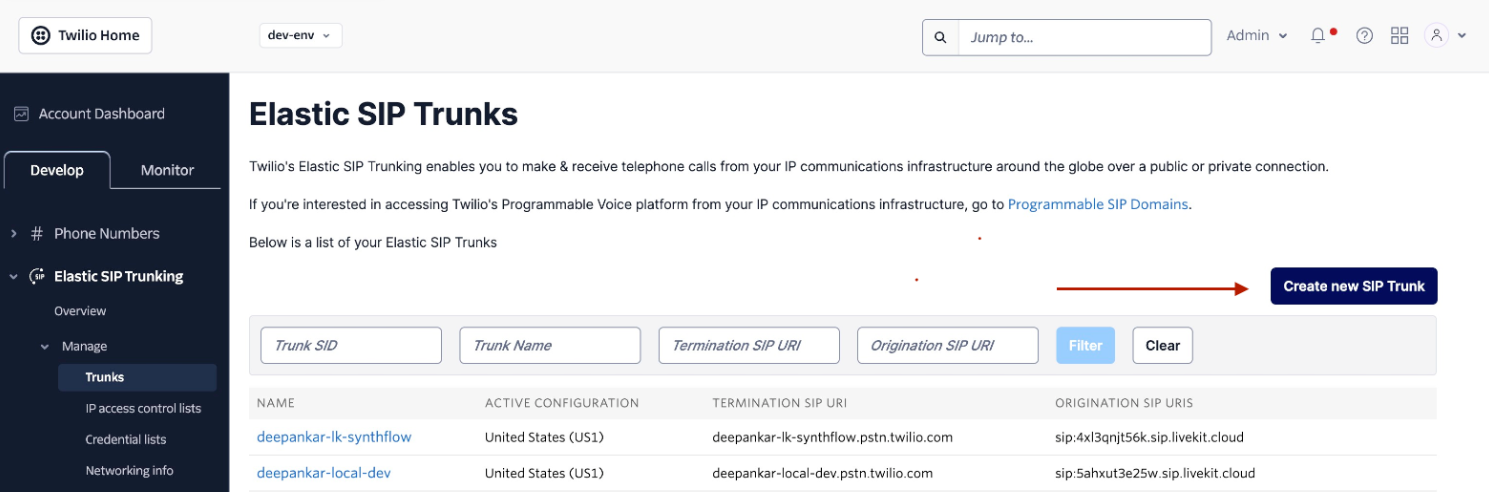This screenshot has height=492, width=1489.
Task: Select the Manage sidebar item
Action: [84, 347]
